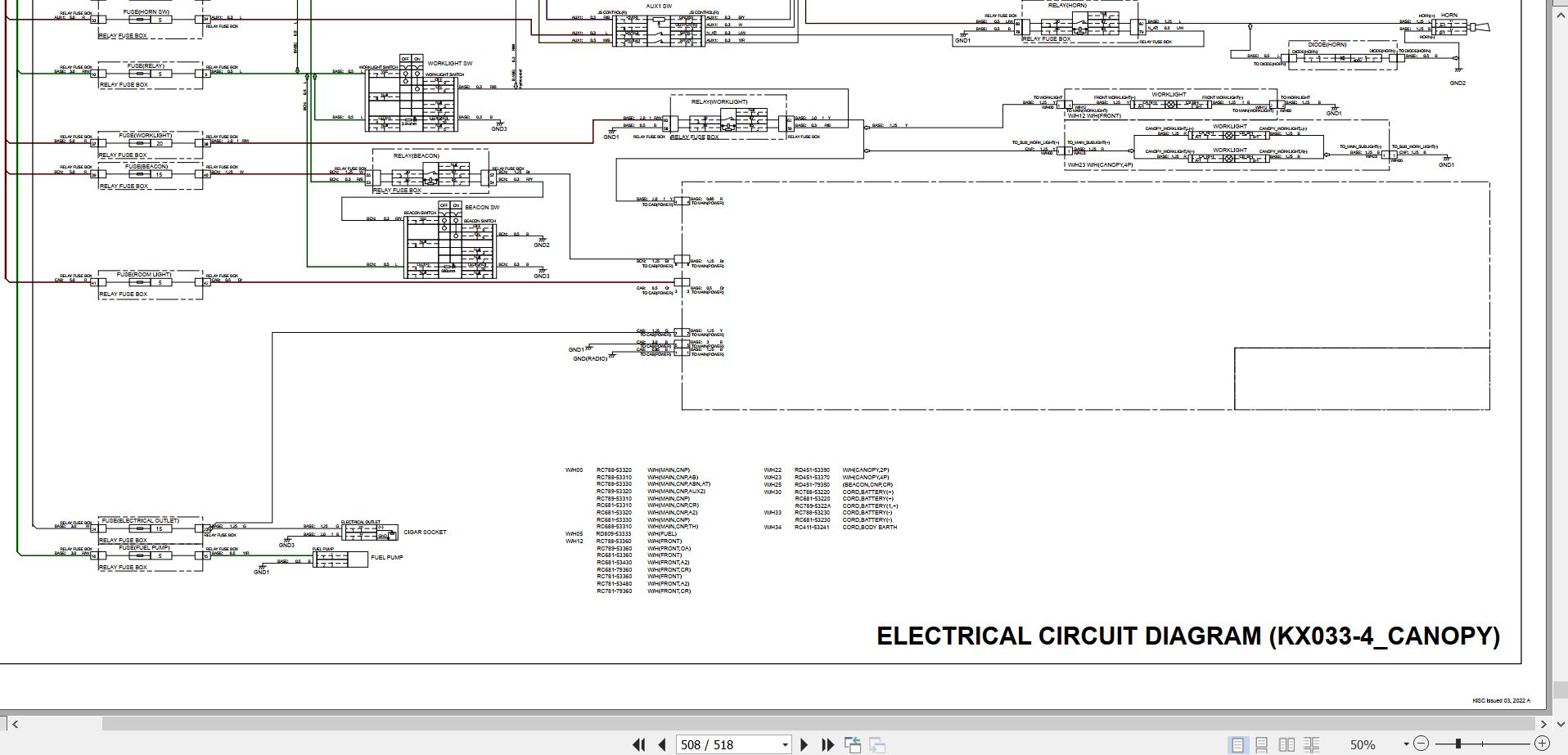Go to the previous page
Viewport: 1568px width, 755px height.
point(662,744)
